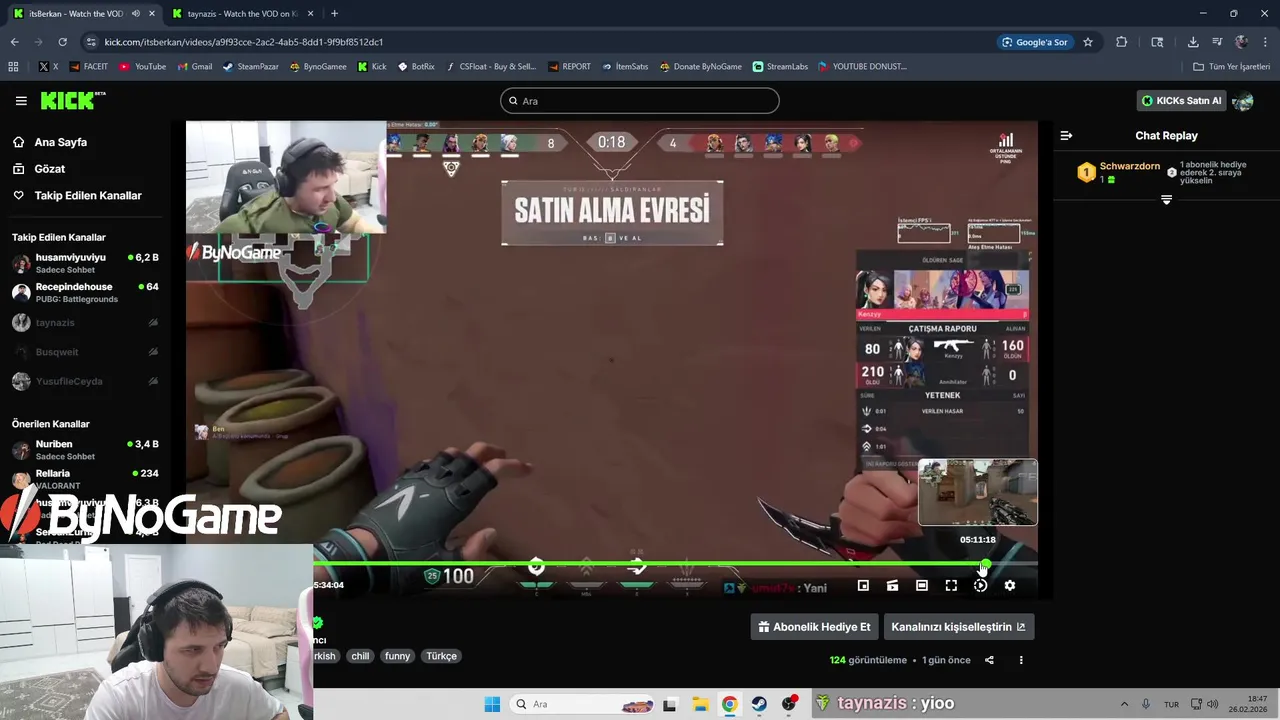
Task: Click the KICK logo
Action: [x=72, y=100]
